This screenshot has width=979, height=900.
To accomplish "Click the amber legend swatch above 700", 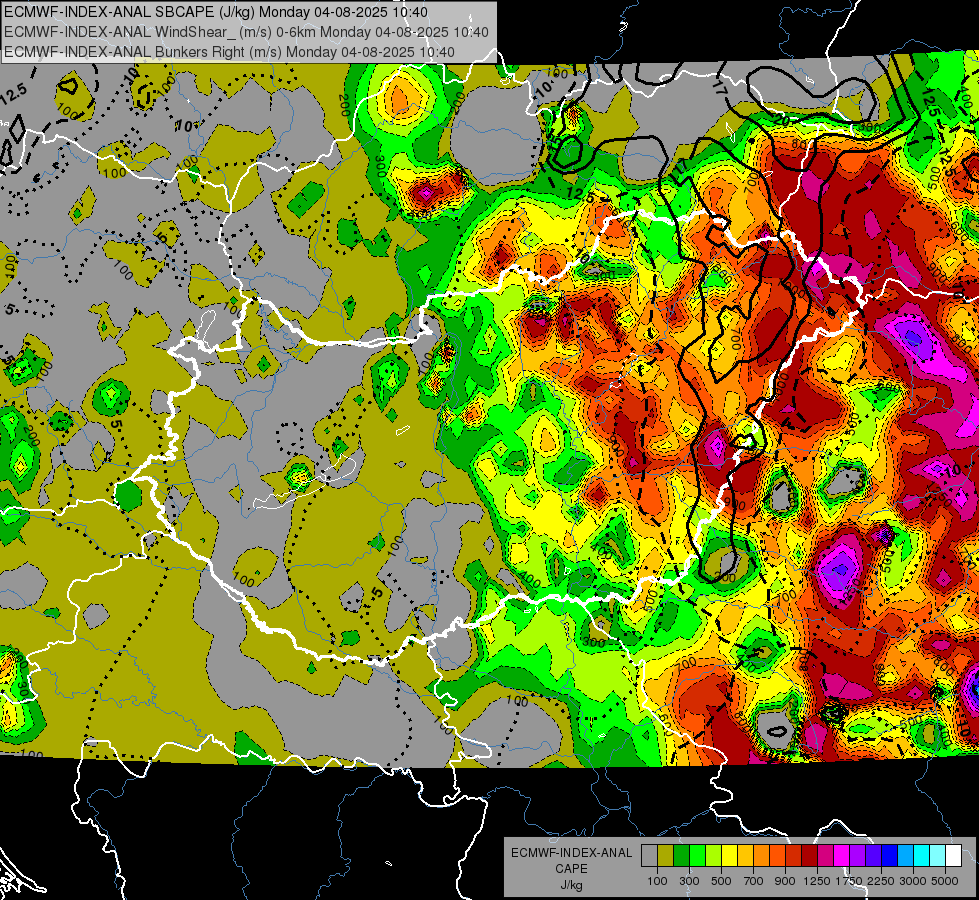I will [745, 855].
